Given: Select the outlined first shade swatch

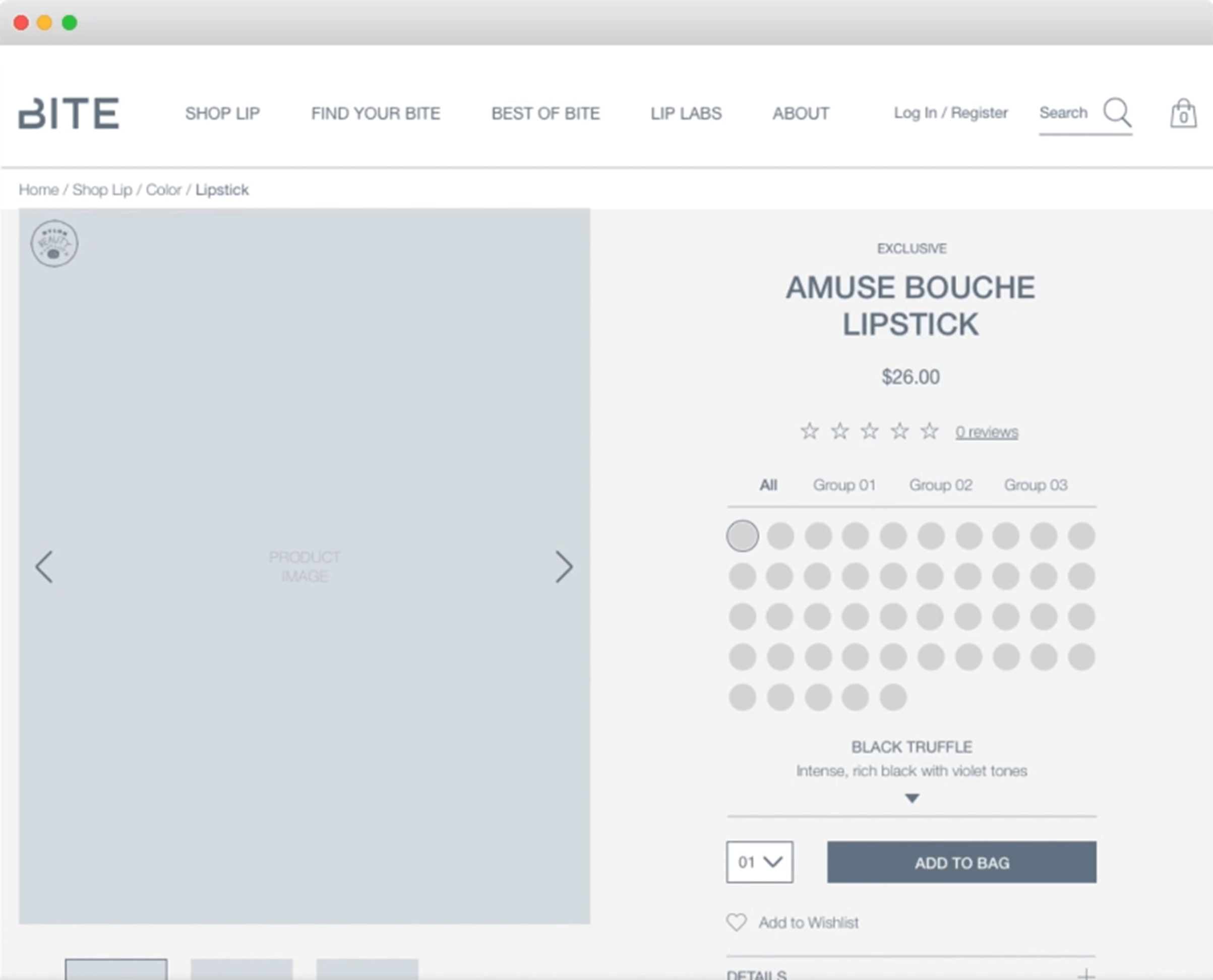Looking at the screenshot, I should click(742, 536).
